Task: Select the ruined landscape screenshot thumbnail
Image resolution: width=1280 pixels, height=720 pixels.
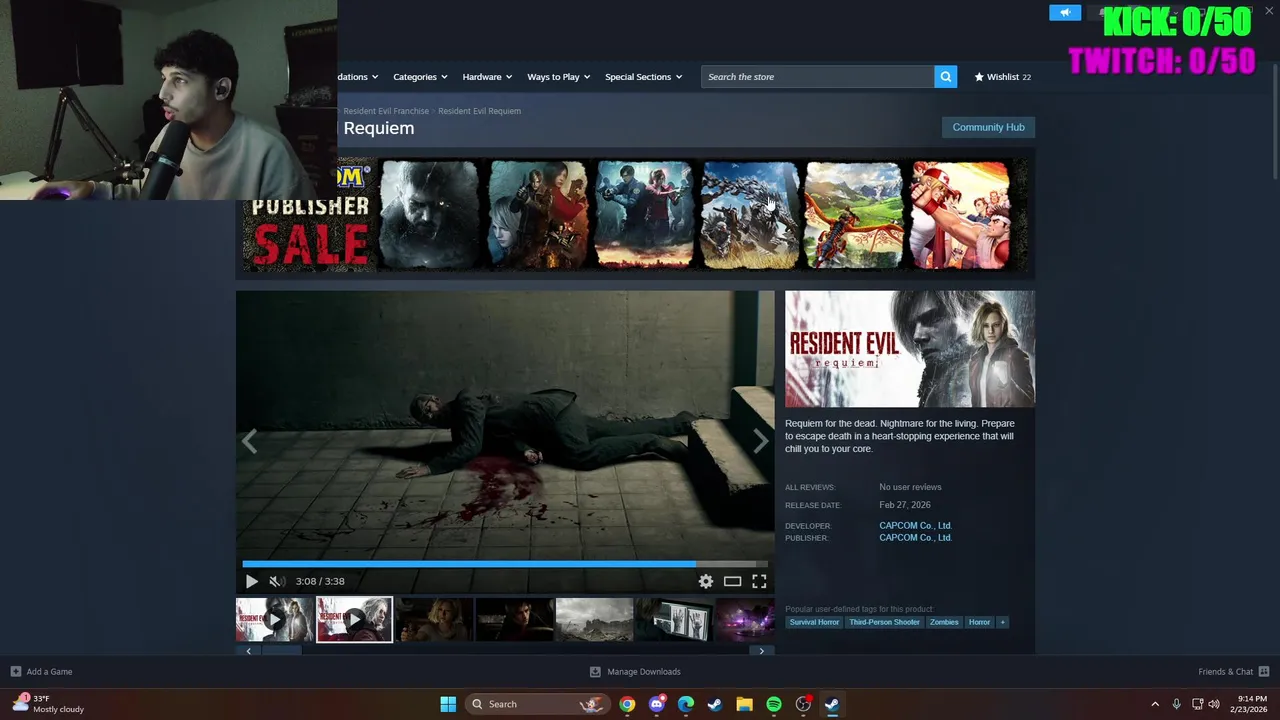Action: tap(594, 620)
